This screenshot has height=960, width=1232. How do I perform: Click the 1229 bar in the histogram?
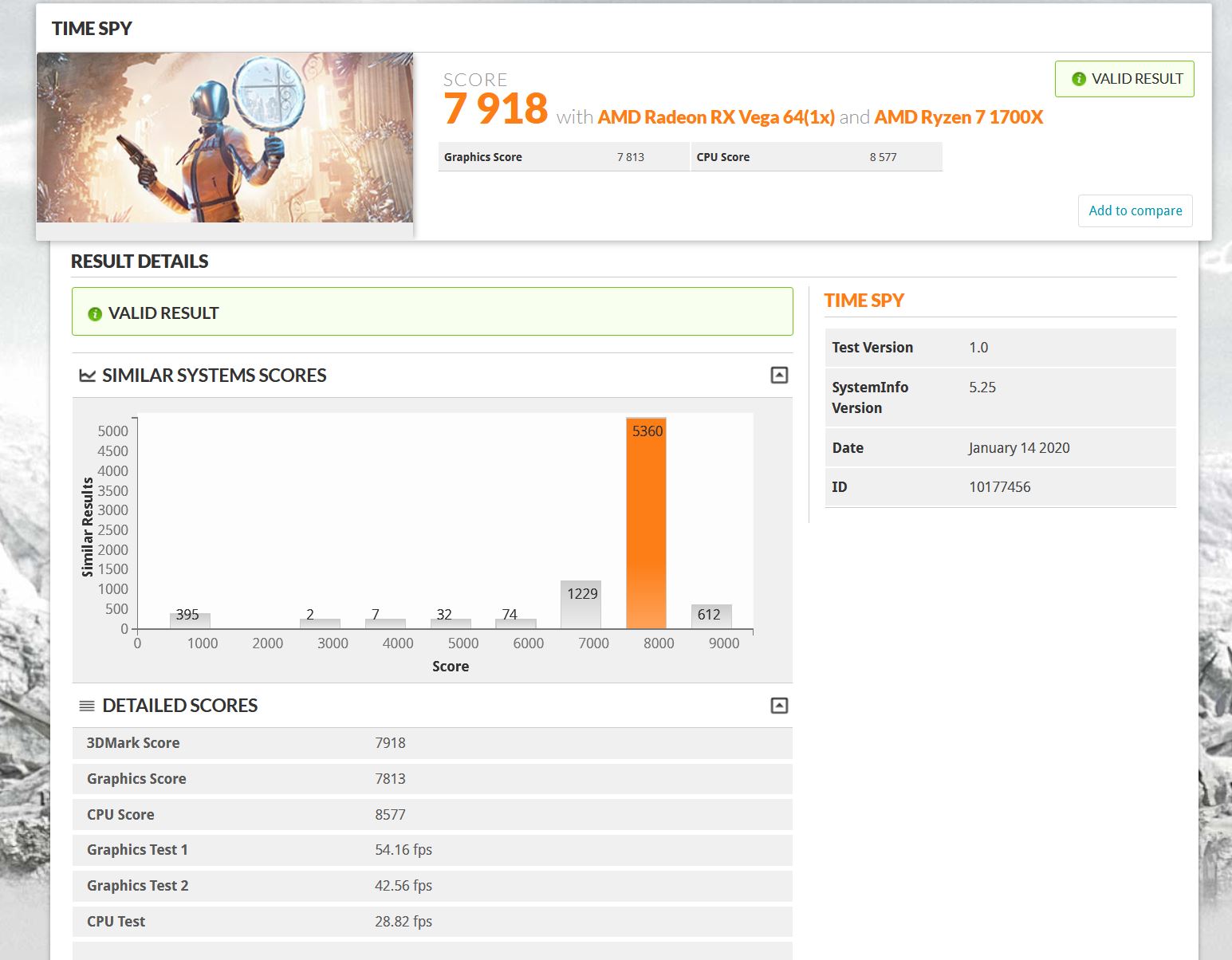(581, 604)
